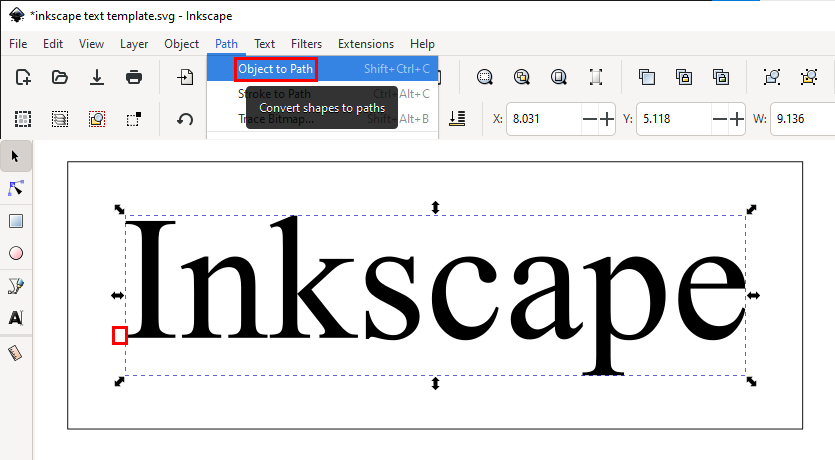Open the Edit menu
This screenshot has width=835, height=460.
coord(53,44)
